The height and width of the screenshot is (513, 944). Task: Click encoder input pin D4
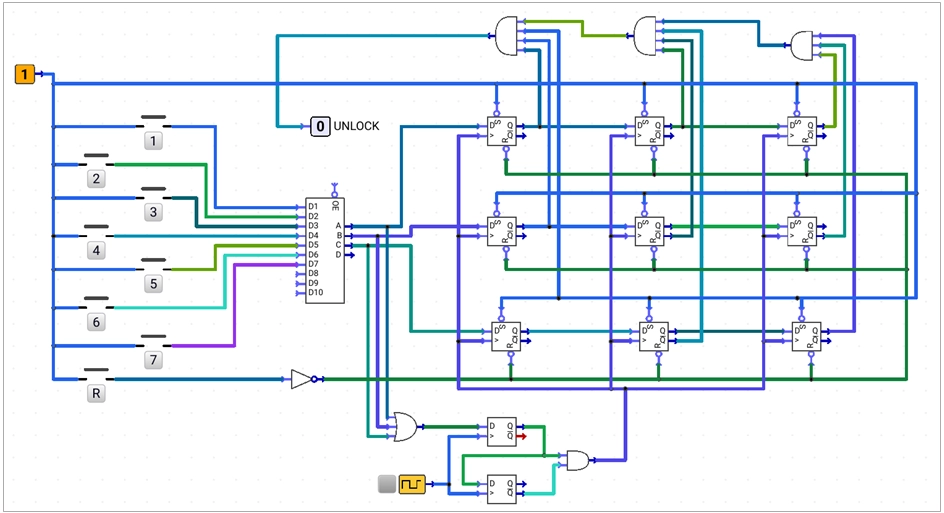[300, 235]
